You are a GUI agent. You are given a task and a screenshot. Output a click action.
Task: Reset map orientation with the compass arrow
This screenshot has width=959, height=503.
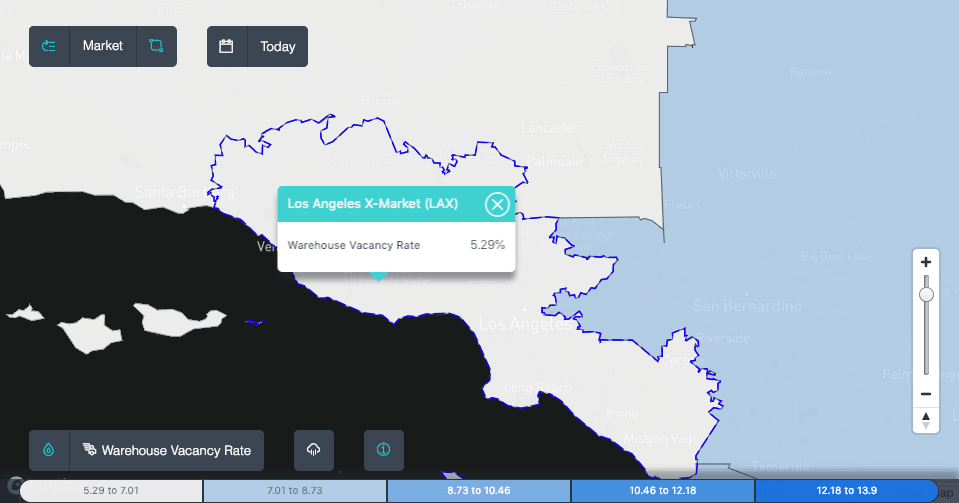pyautogui.click(x=926, y=418)
